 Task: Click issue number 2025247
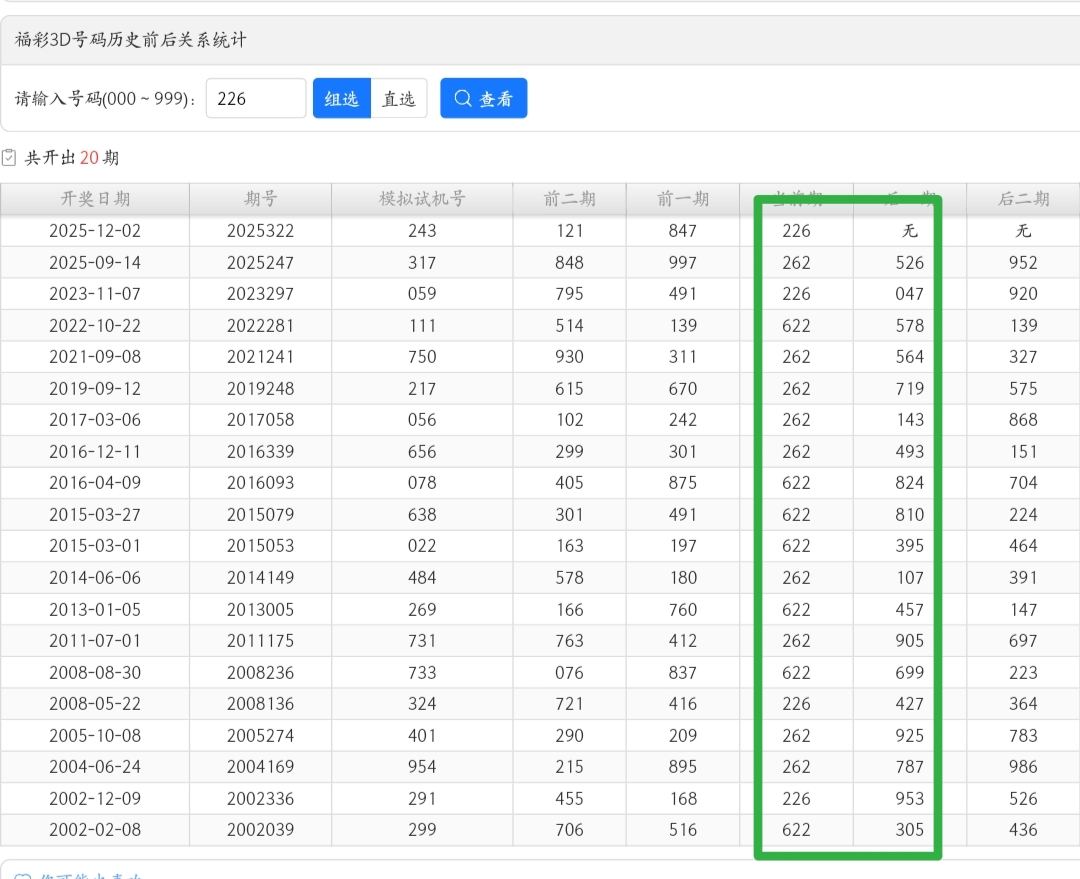click(260, 263)
